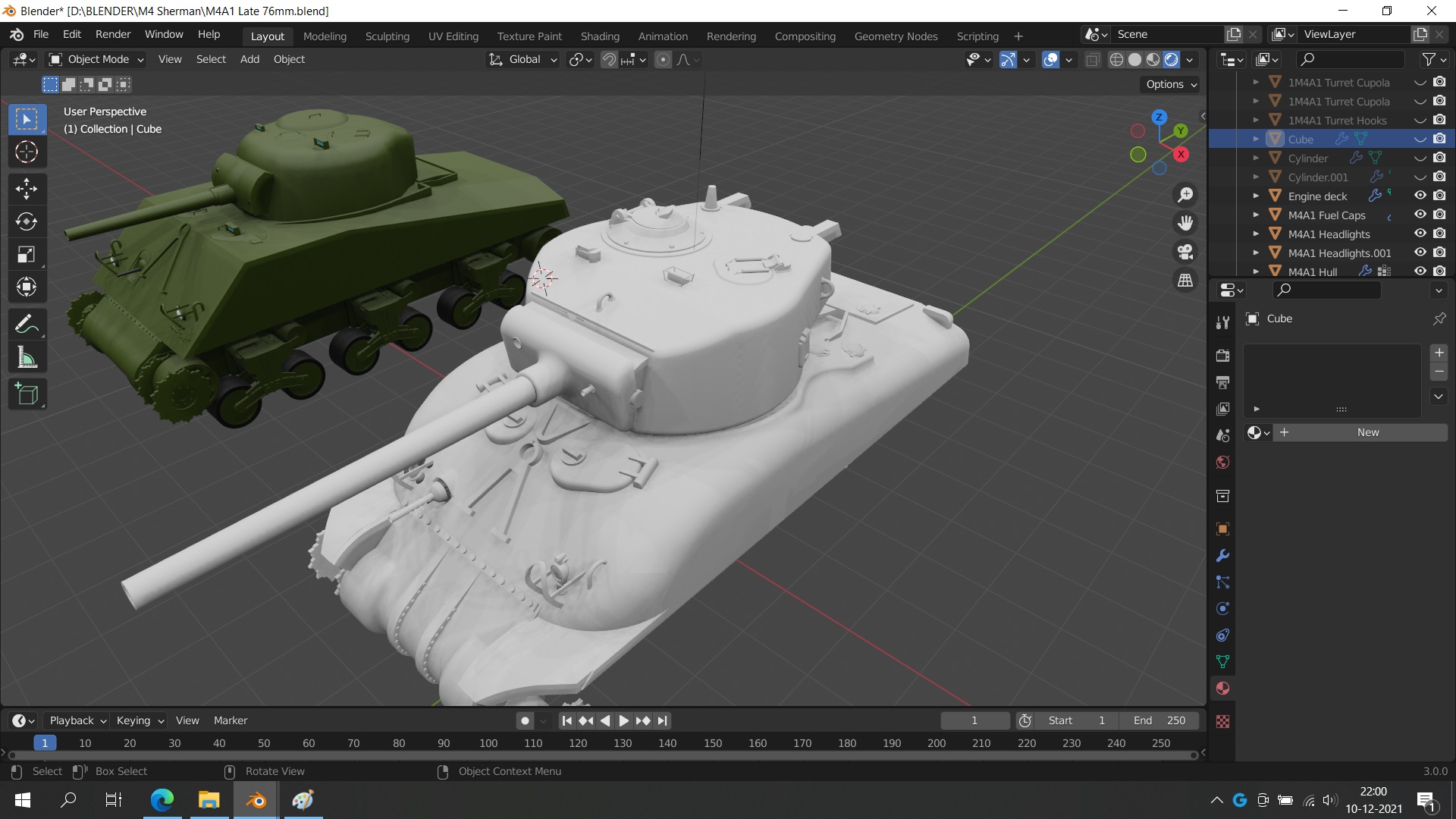Select the Rotate tool

coord(27,221)
